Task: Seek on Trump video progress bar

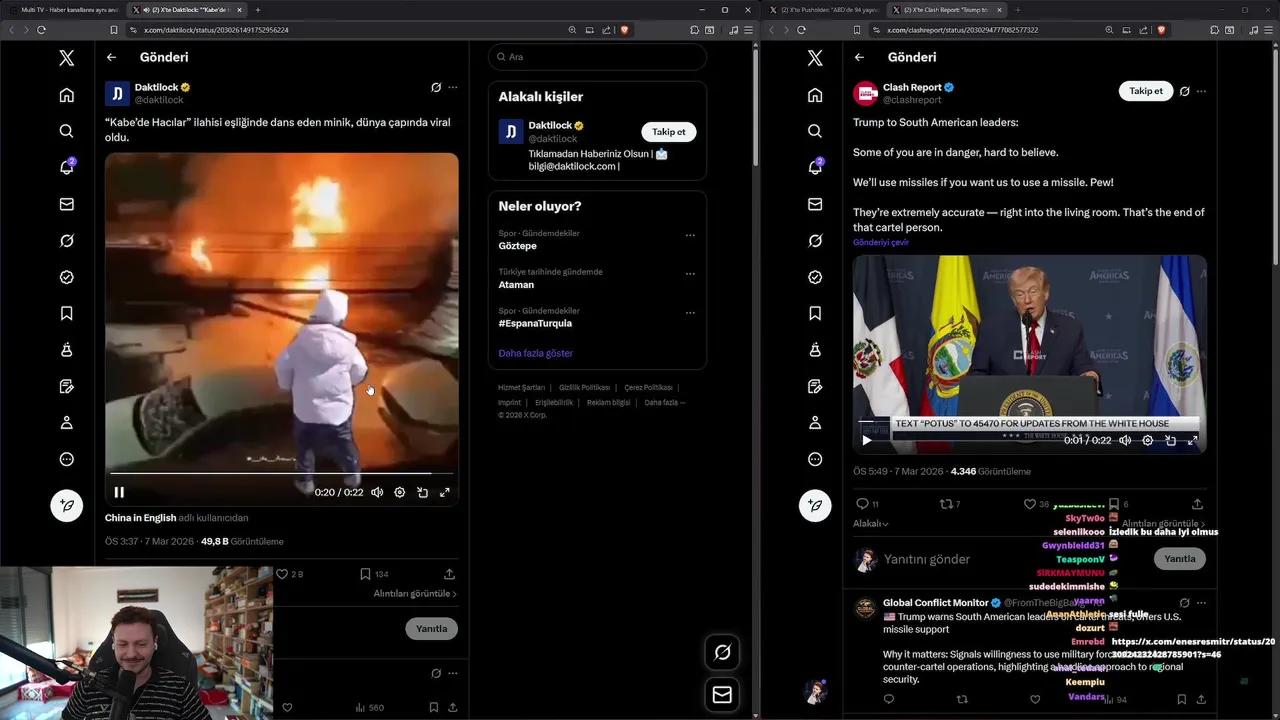Action: tap(1030, 421)
